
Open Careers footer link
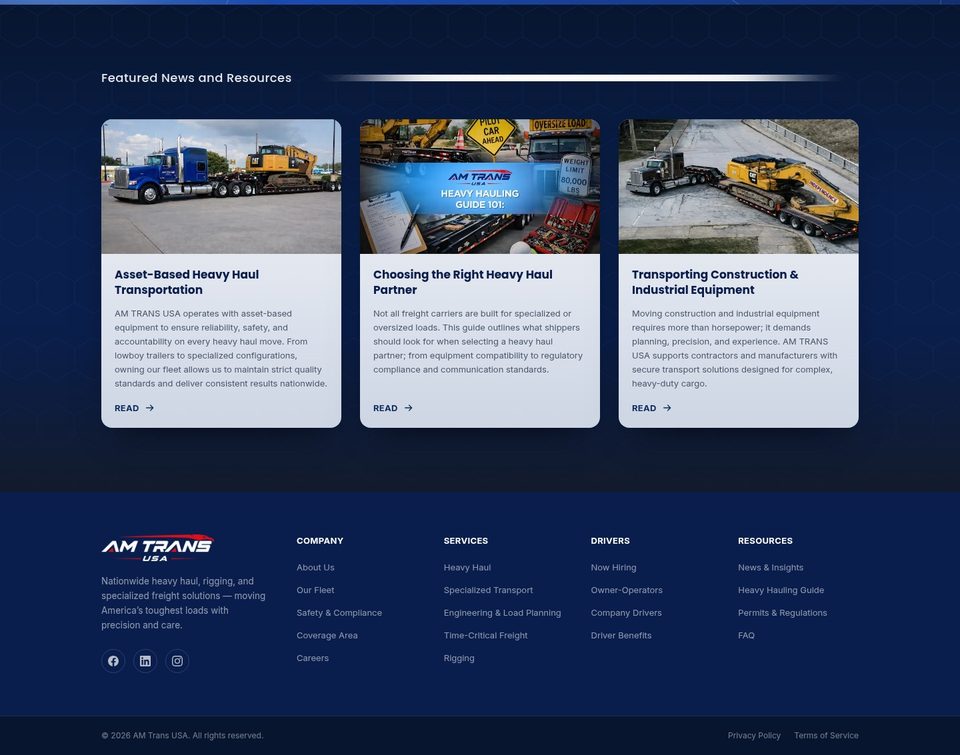(x=312, y=658)
